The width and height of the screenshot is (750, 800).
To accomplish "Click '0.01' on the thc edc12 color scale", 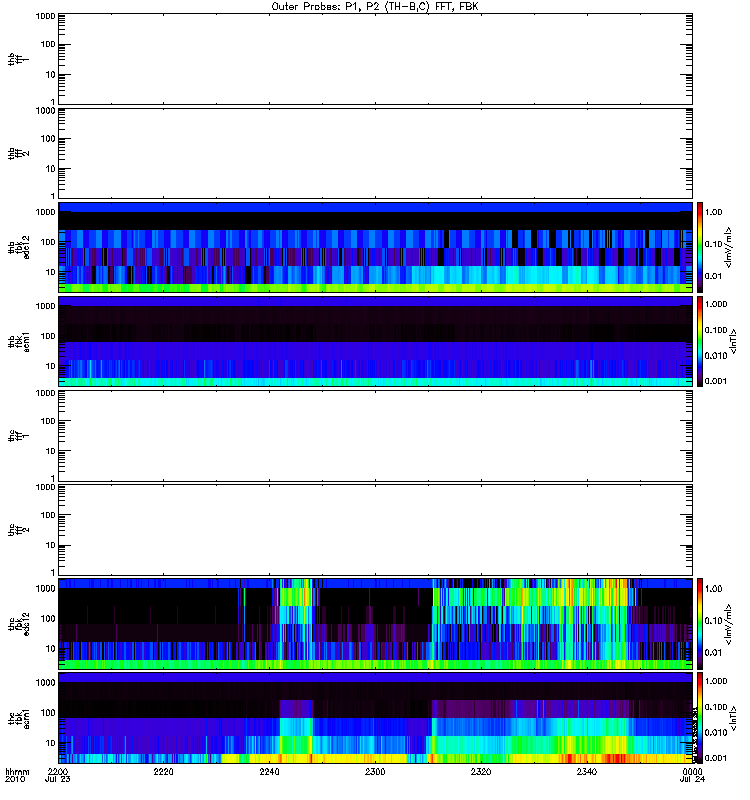I will [x=713, y=653].
